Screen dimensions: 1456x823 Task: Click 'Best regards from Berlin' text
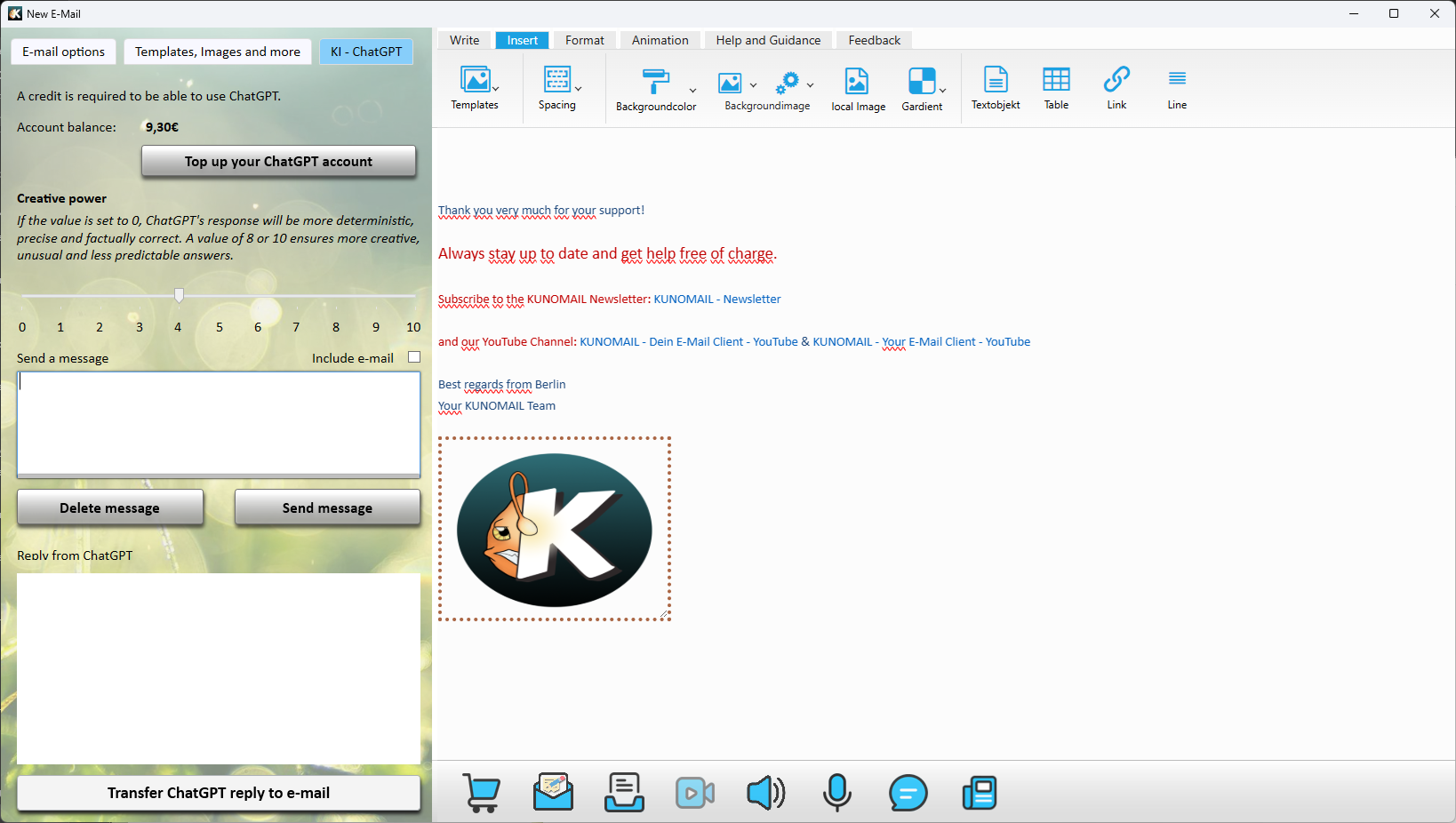502,385
